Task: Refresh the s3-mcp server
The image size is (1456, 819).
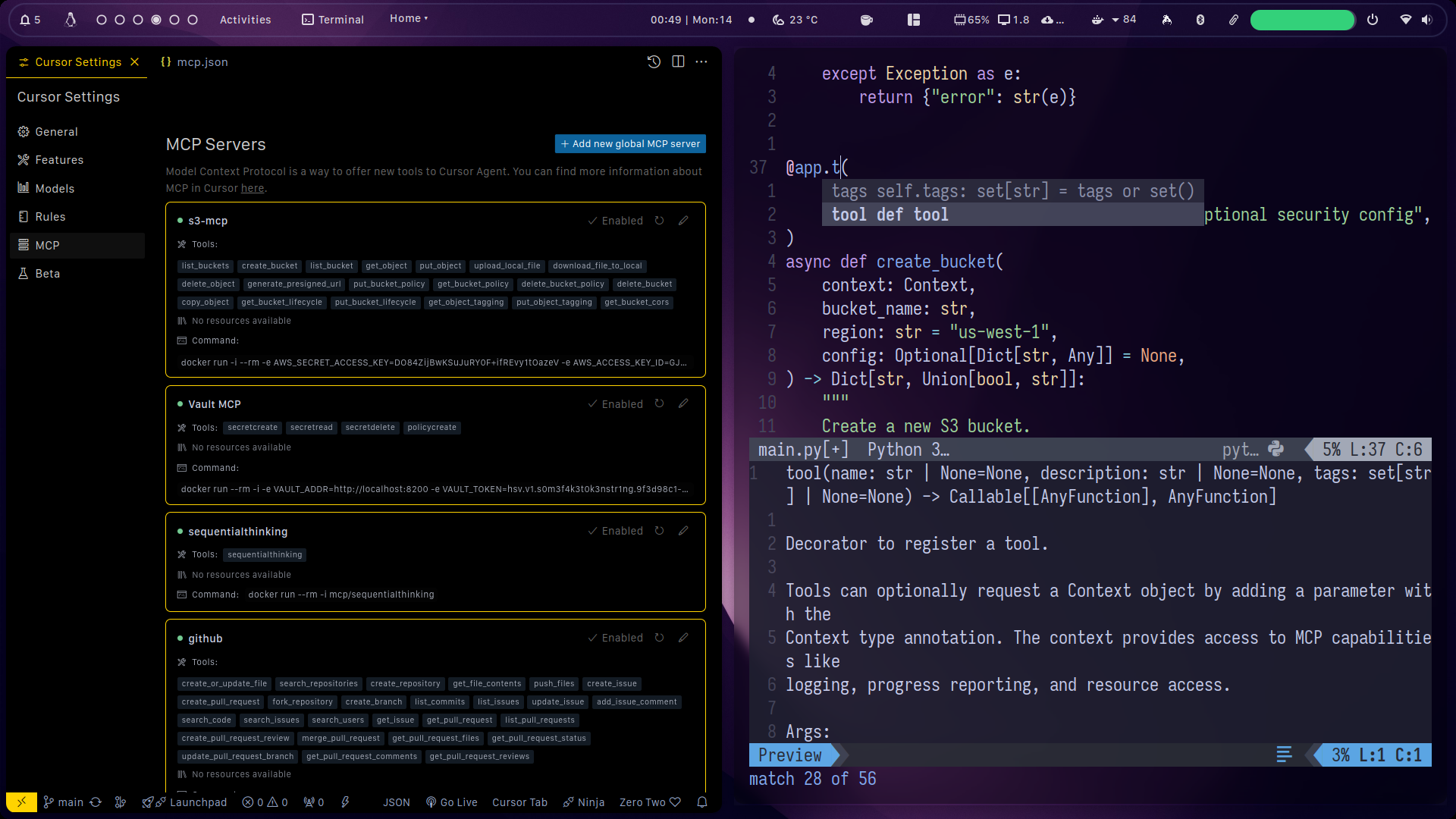Action: coord(660,221)
